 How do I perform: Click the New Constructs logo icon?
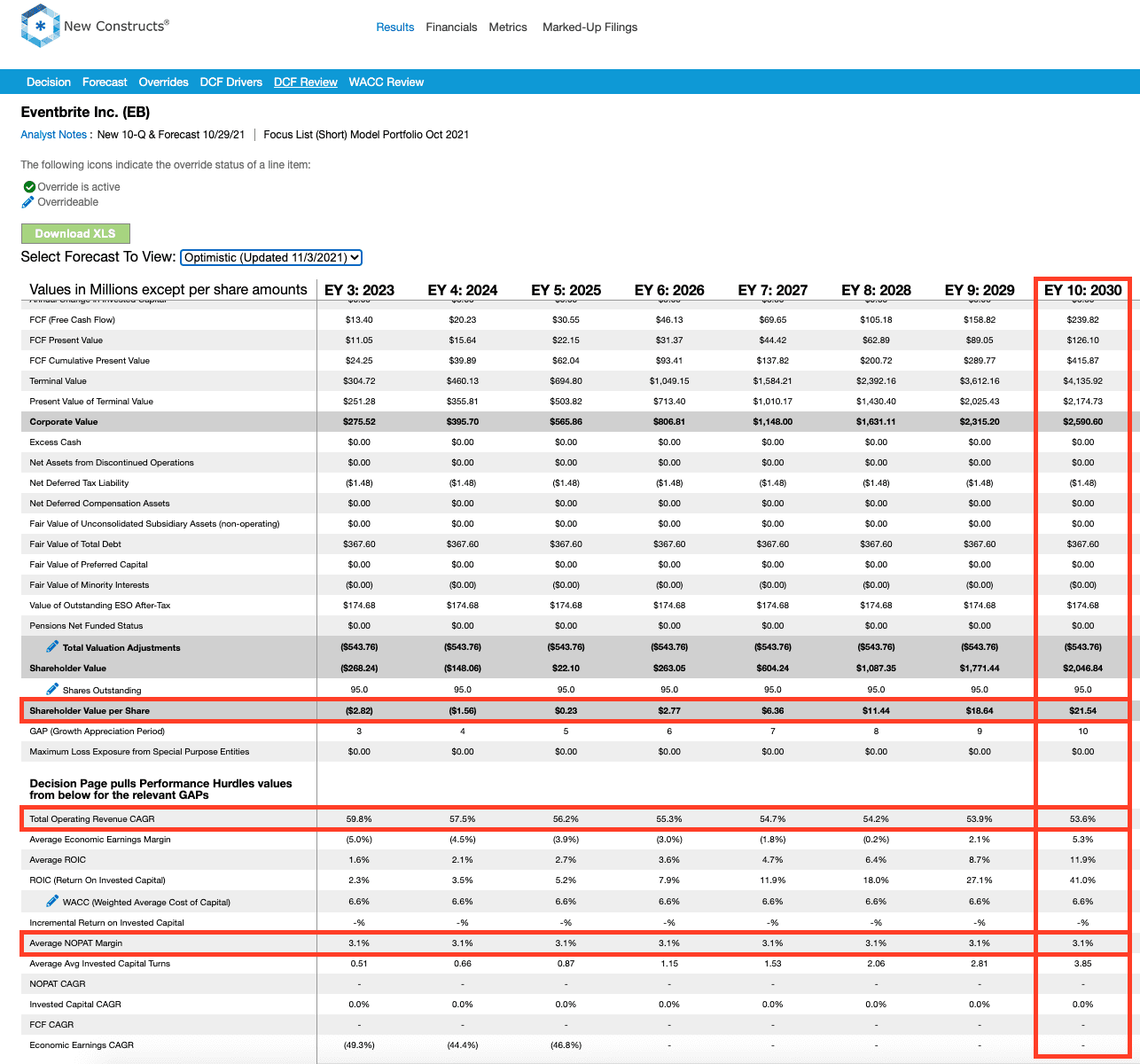click(x=40, y=27)
